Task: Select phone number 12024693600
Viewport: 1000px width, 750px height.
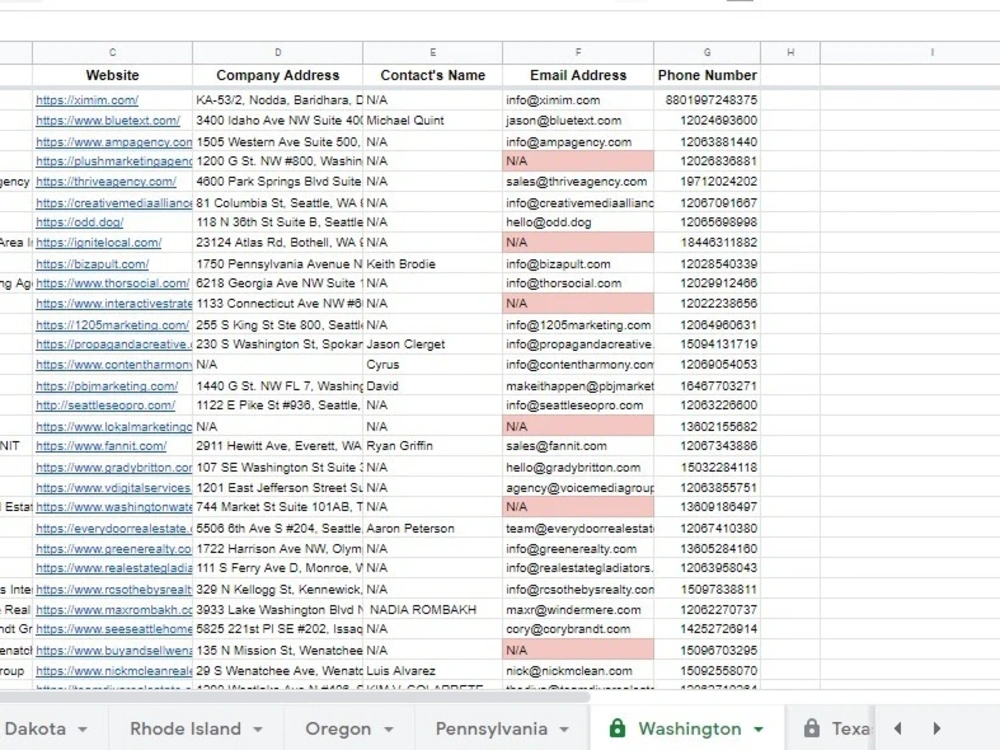Action: pyautogui.click(x=707, y=121)
